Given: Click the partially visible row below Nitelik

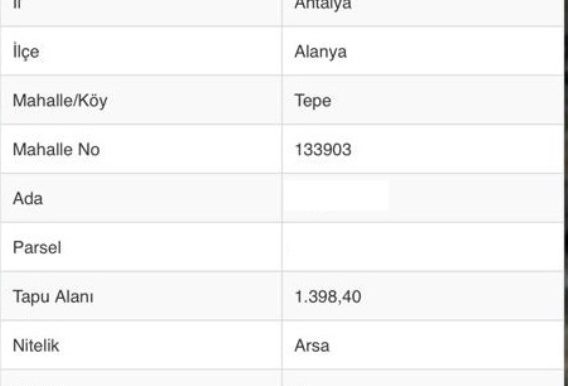Looking at the screenshot, I should point(282,378).
